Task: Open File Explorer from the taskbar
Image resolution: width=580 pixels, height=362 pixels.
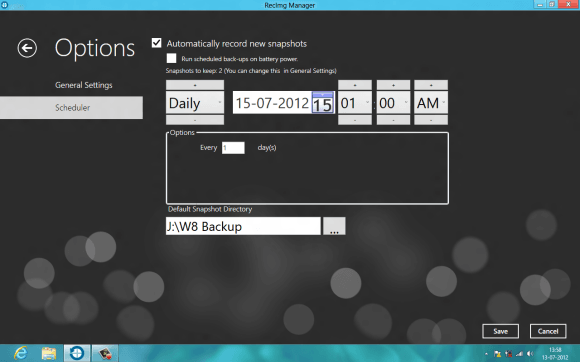Action: click(48, 353)
